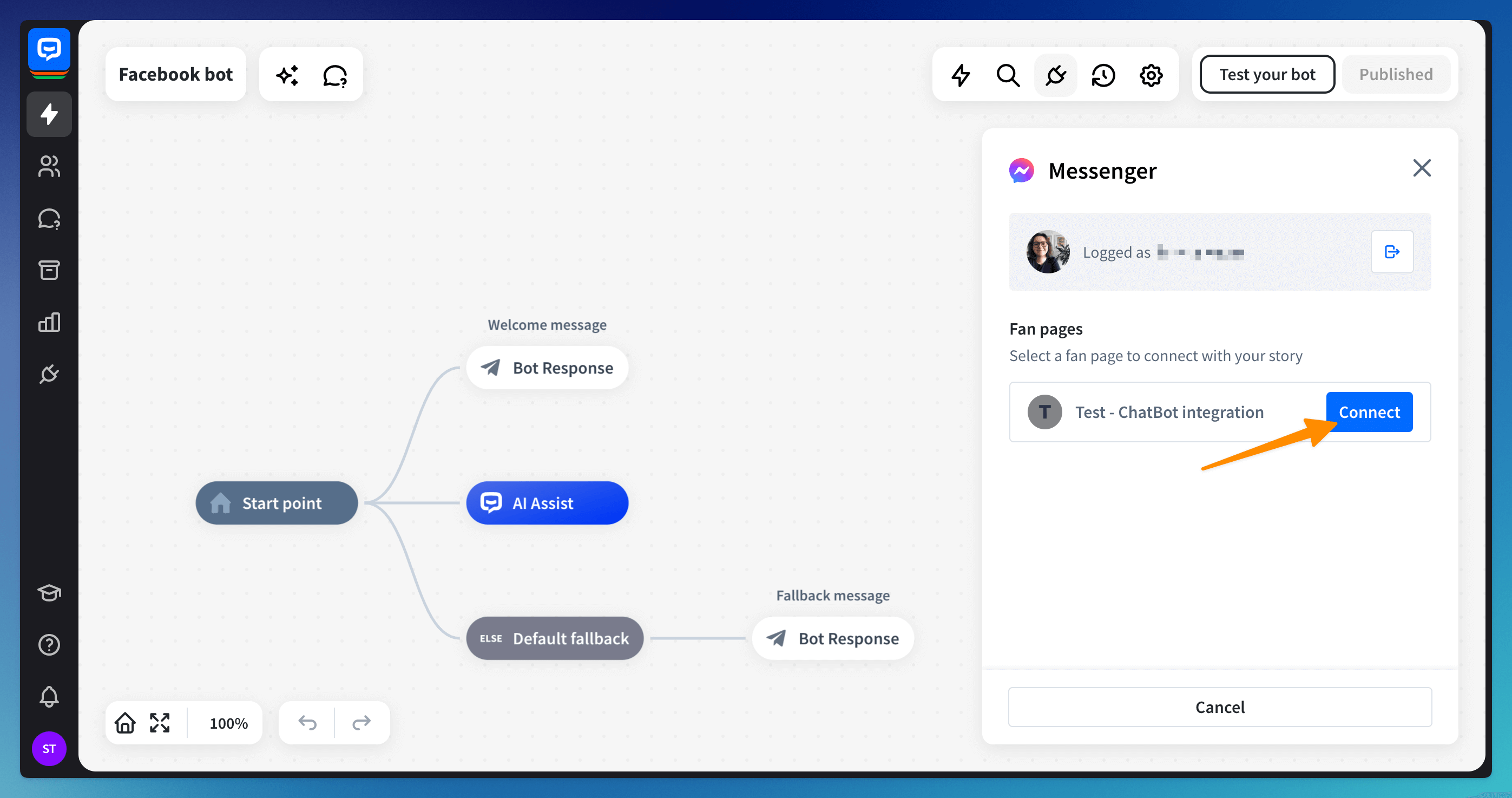The height and width of the screenshot is (798, 1512).
Task: Open Archives box icon in sidebar
Action: (49, 270)
